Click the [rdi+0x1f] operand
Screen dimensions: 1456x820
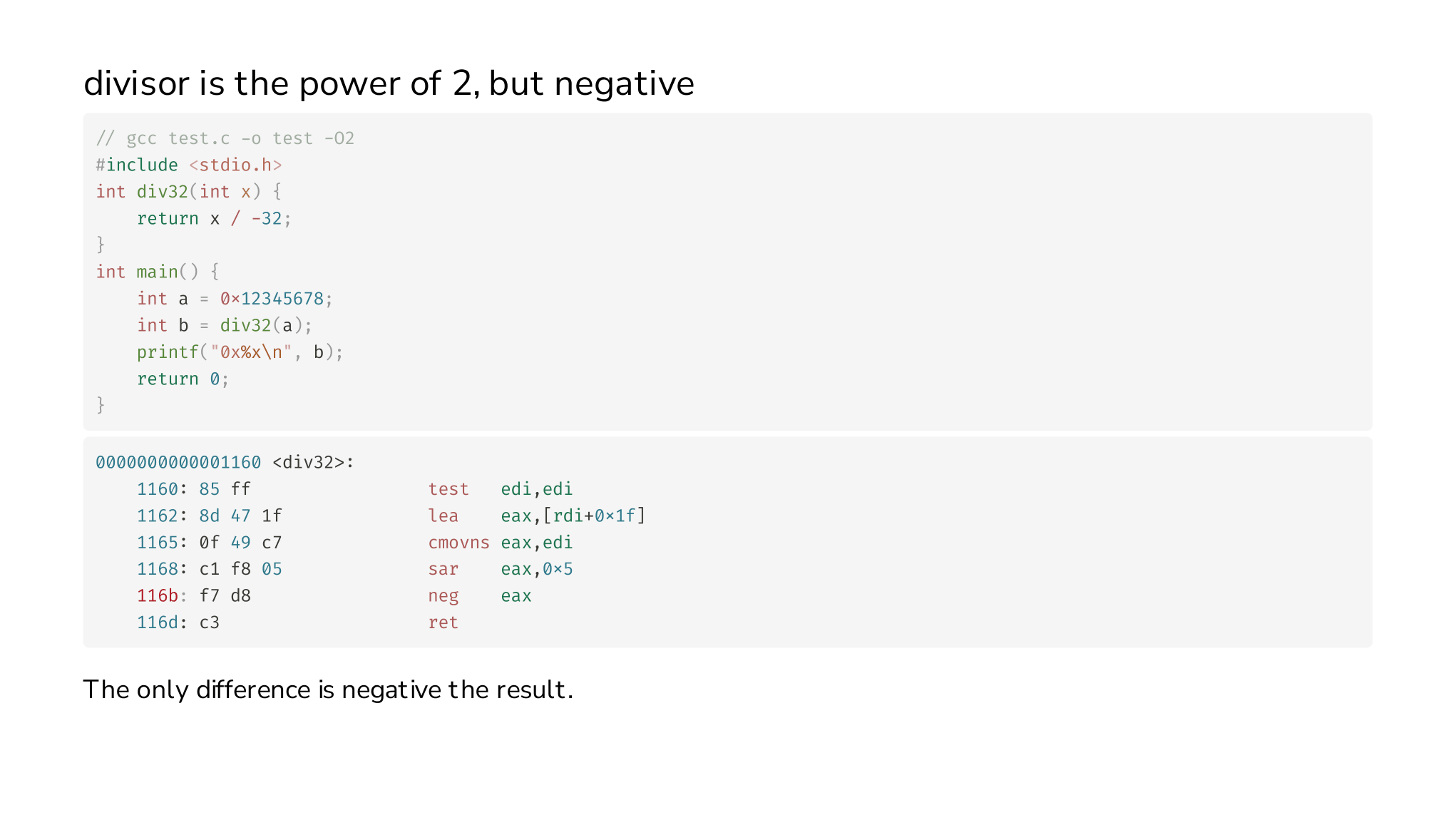tap(594, 516)
